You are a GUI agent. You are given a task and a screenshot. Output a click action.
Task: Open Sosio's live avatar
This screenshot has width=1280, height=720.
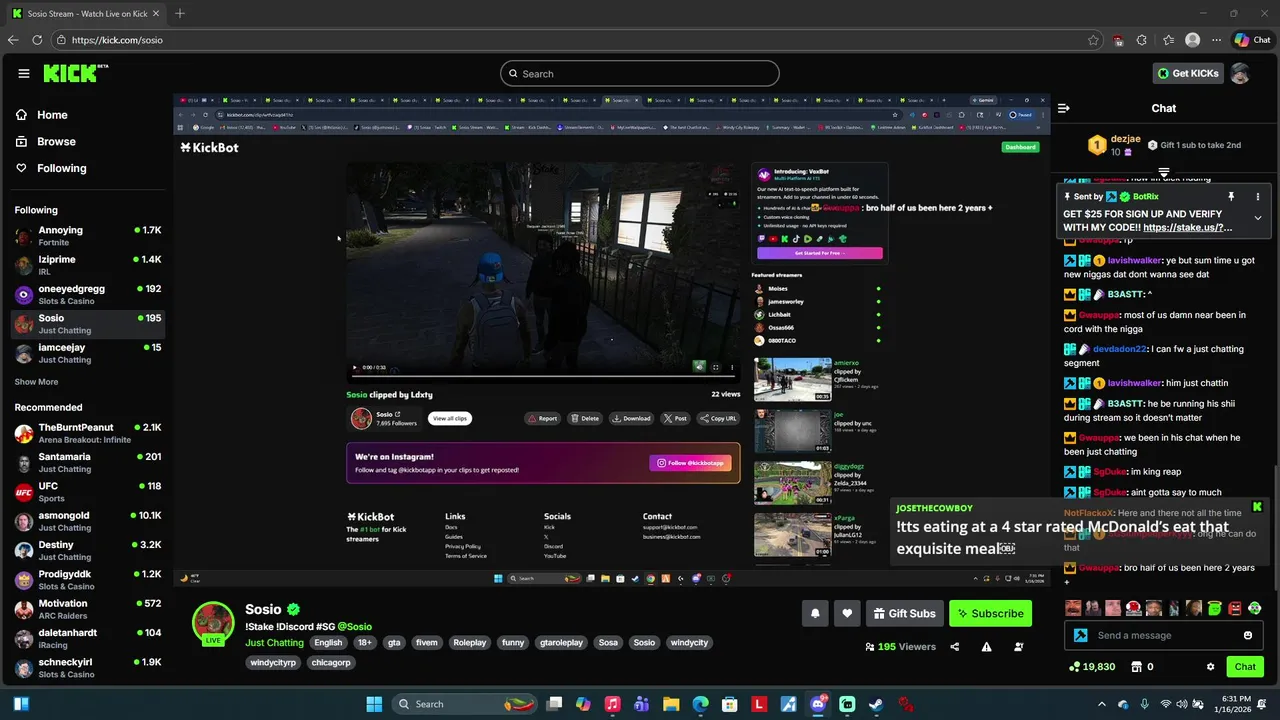click(213, 622)
